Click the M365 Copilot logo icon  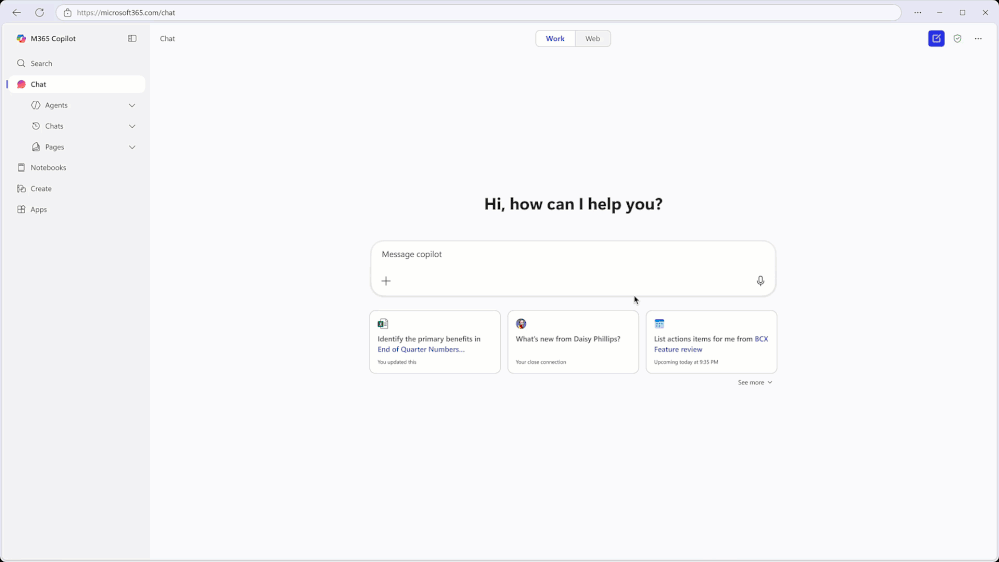21,38
